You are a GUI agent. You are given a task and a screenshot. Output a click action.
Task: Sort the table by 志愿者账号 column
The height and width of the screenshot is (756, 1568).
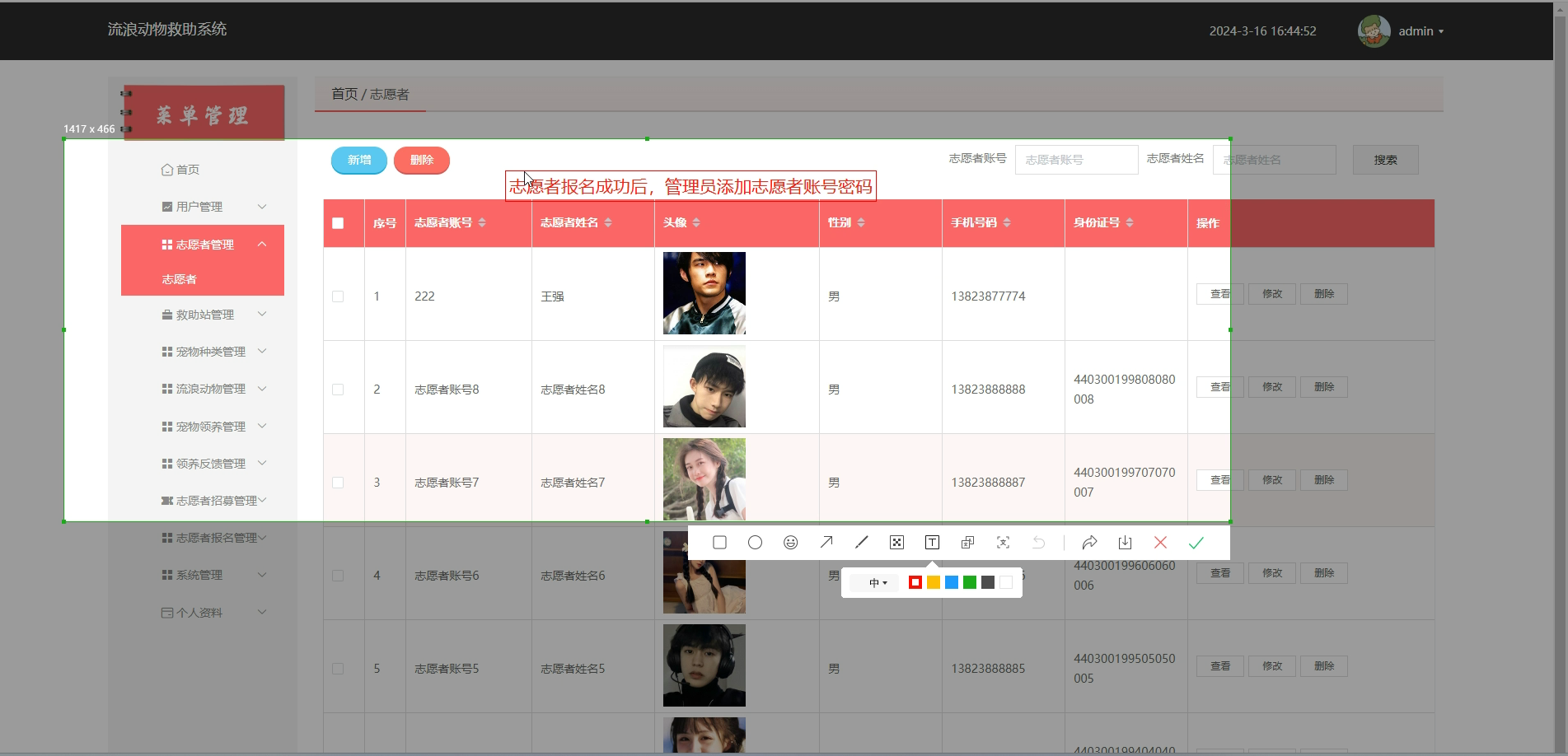482,222
